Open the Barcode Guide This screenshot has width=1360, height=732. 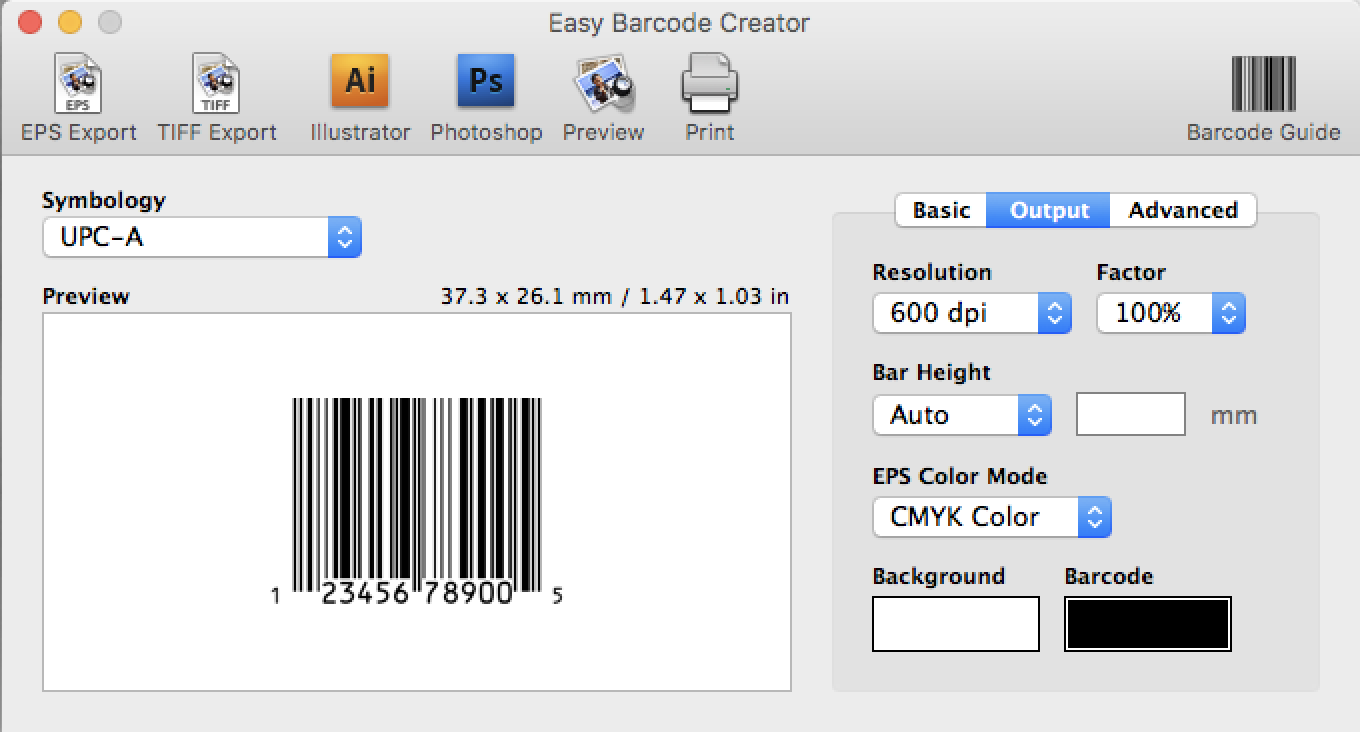click(x=1263, y=86)
